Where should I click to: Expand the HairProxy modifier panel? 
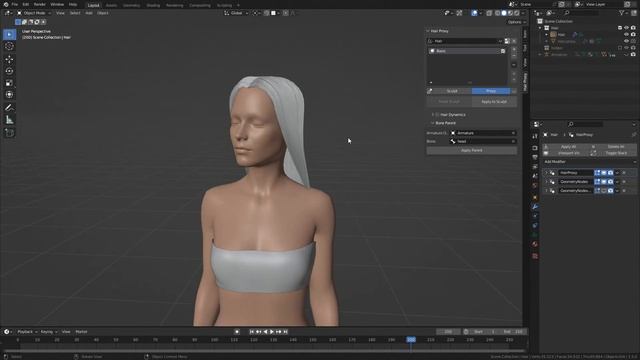(x=547, y=173)
